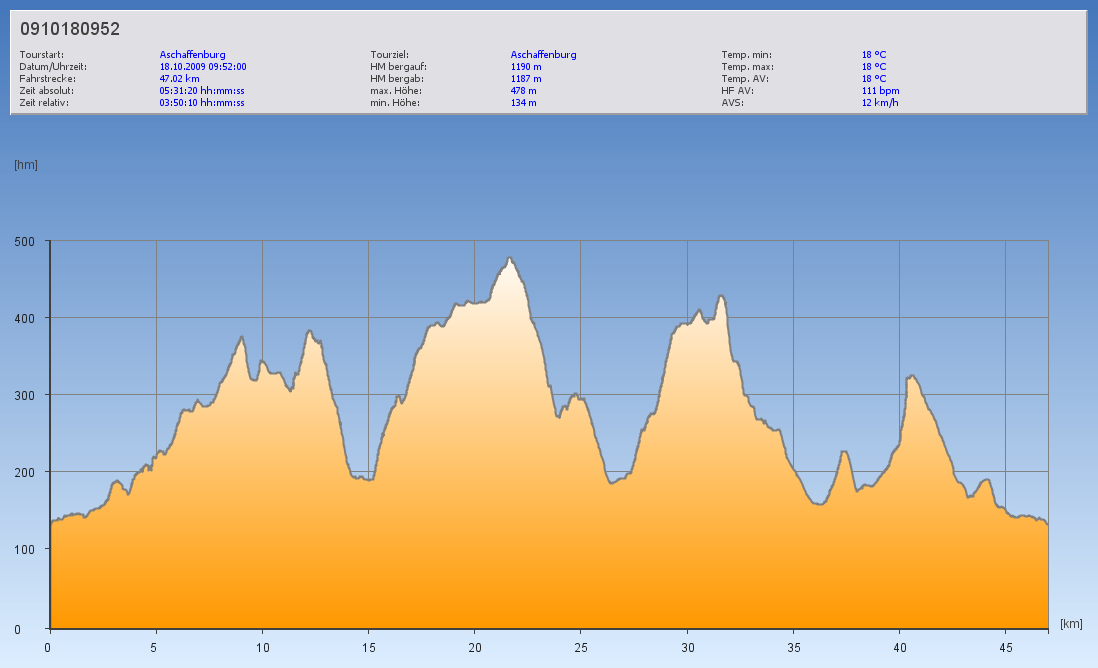Select the Tourziel value Aschaffenburg
The width and height of the screenshot is (1098, 668).
click(543, 55)
